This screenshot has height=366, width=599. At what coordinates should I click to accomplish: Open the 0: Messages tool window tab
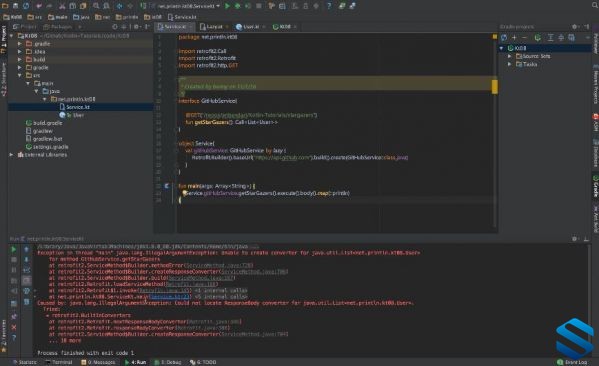pyautogui.click(x=98, y=362)
